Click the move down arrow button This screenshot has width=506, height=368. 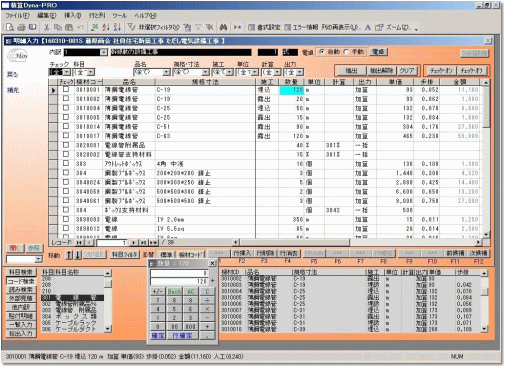[x=77, y=255]
